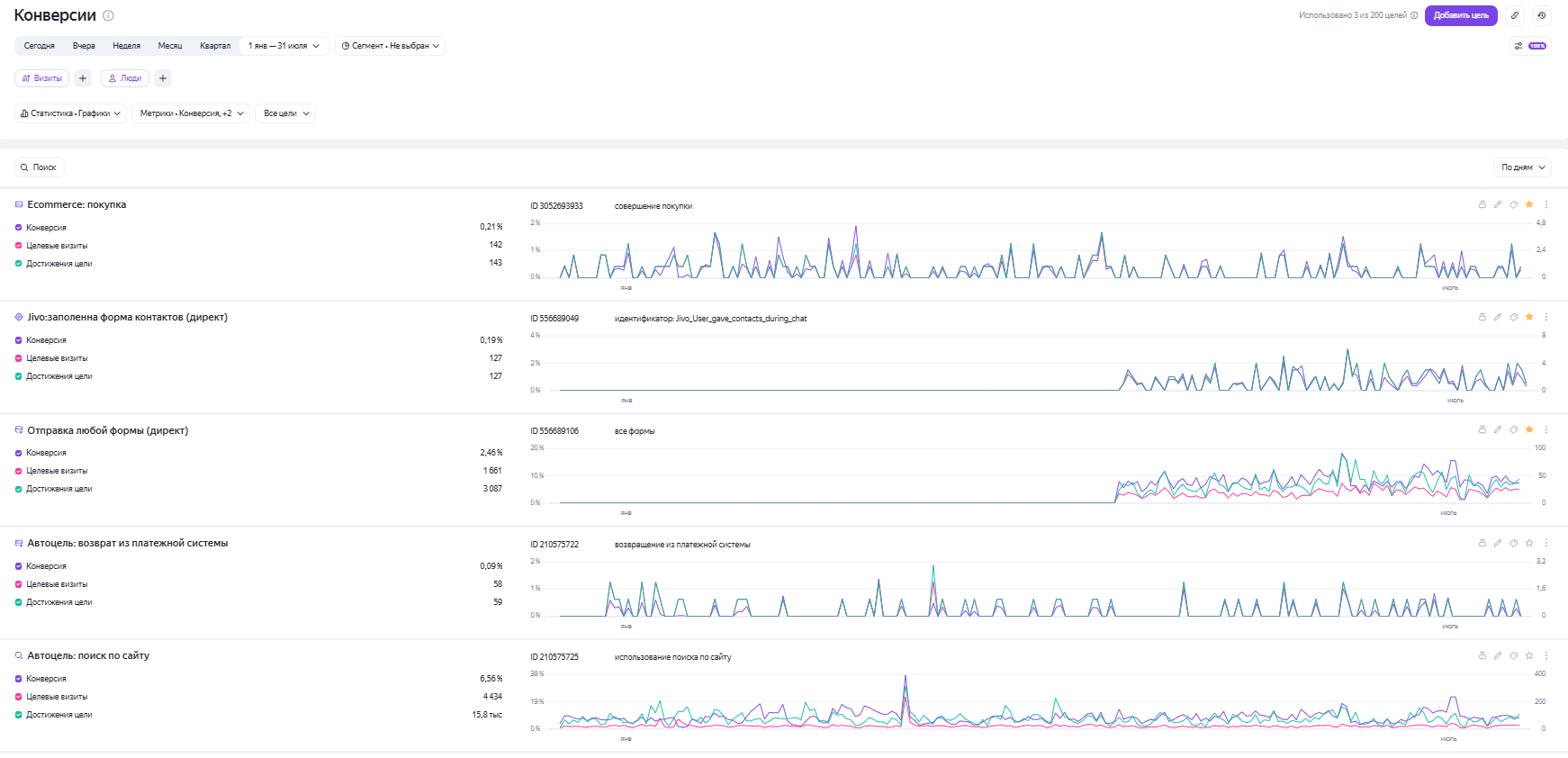
Task: Open the report history clock icon
Action: (x=1542, y=15)
